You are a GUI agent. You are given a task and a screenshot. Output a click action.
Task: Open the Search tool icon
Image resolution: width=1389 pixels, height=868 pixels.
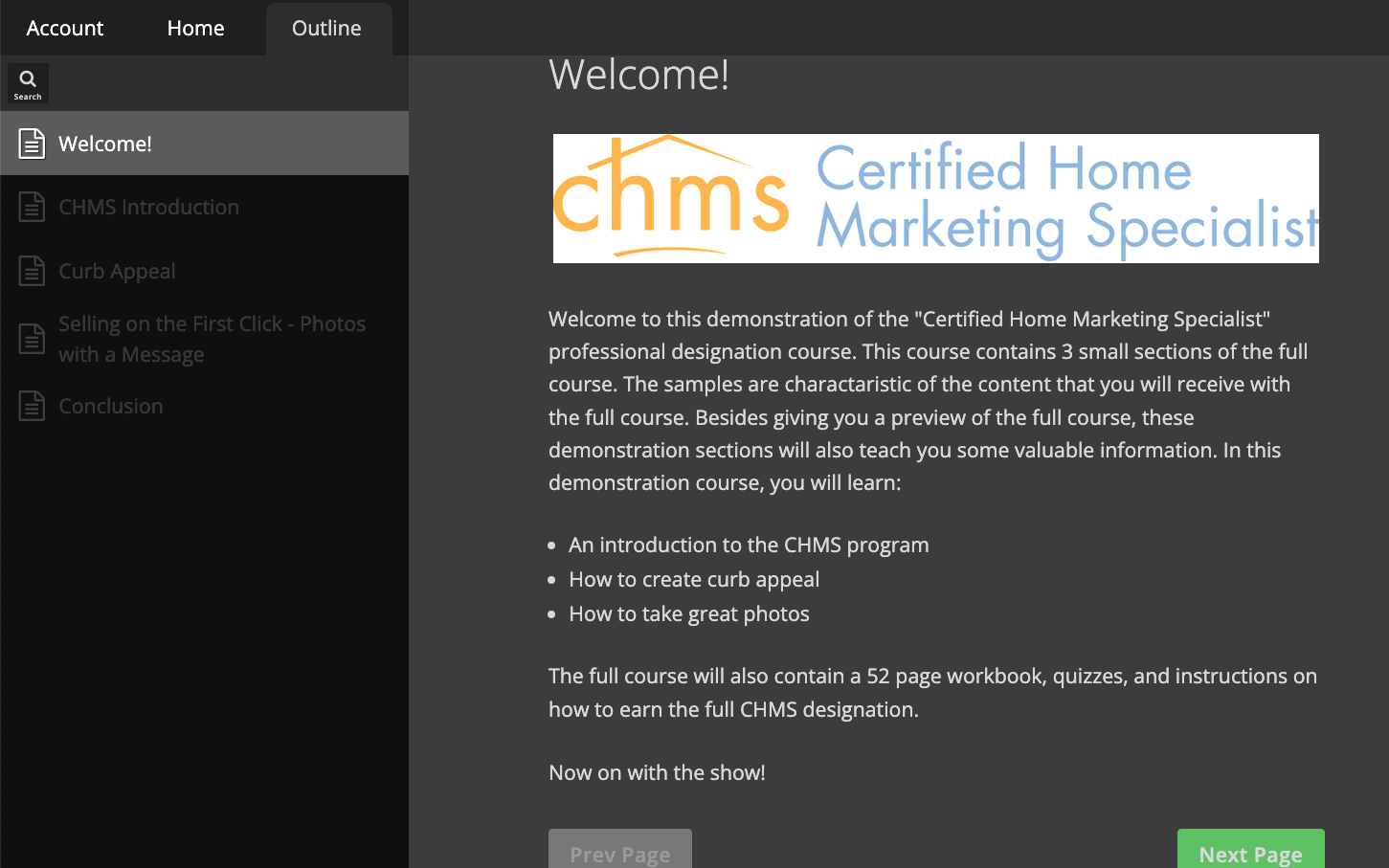[x=28, y=83]
